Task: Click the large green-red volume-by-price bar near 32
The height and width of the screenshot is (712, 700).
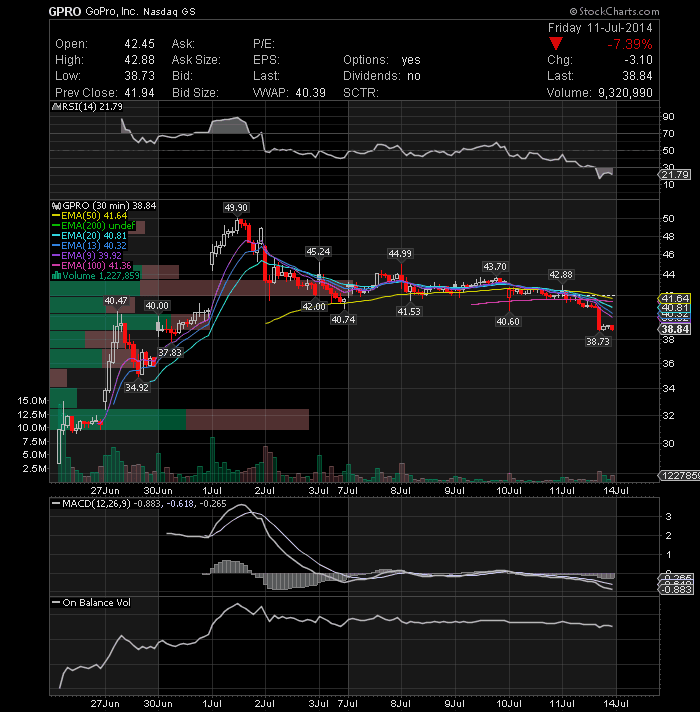Action: (x=179, y=419)
